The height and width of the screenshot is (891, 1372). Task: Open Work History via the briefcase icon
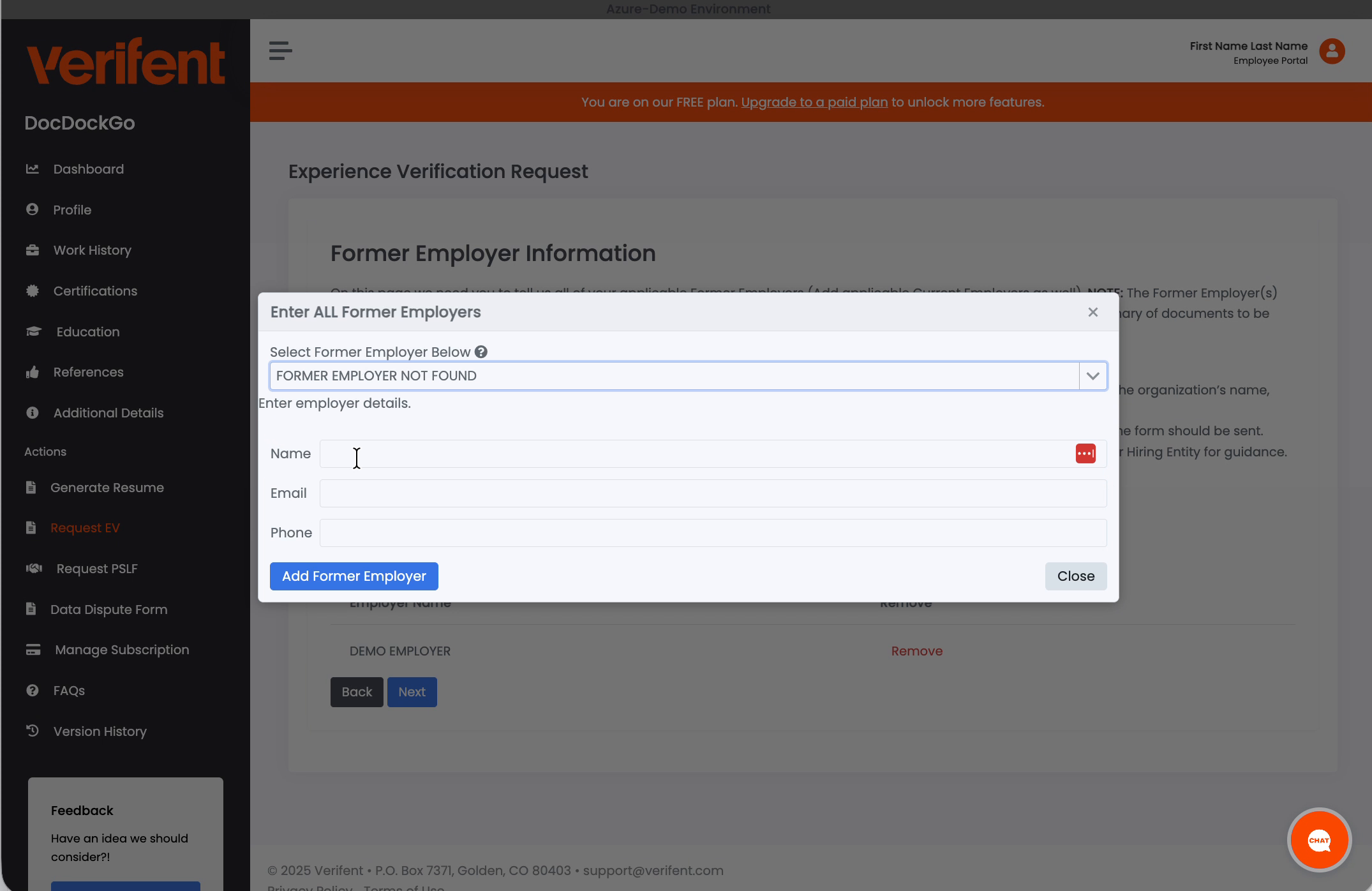coord(33,250)
